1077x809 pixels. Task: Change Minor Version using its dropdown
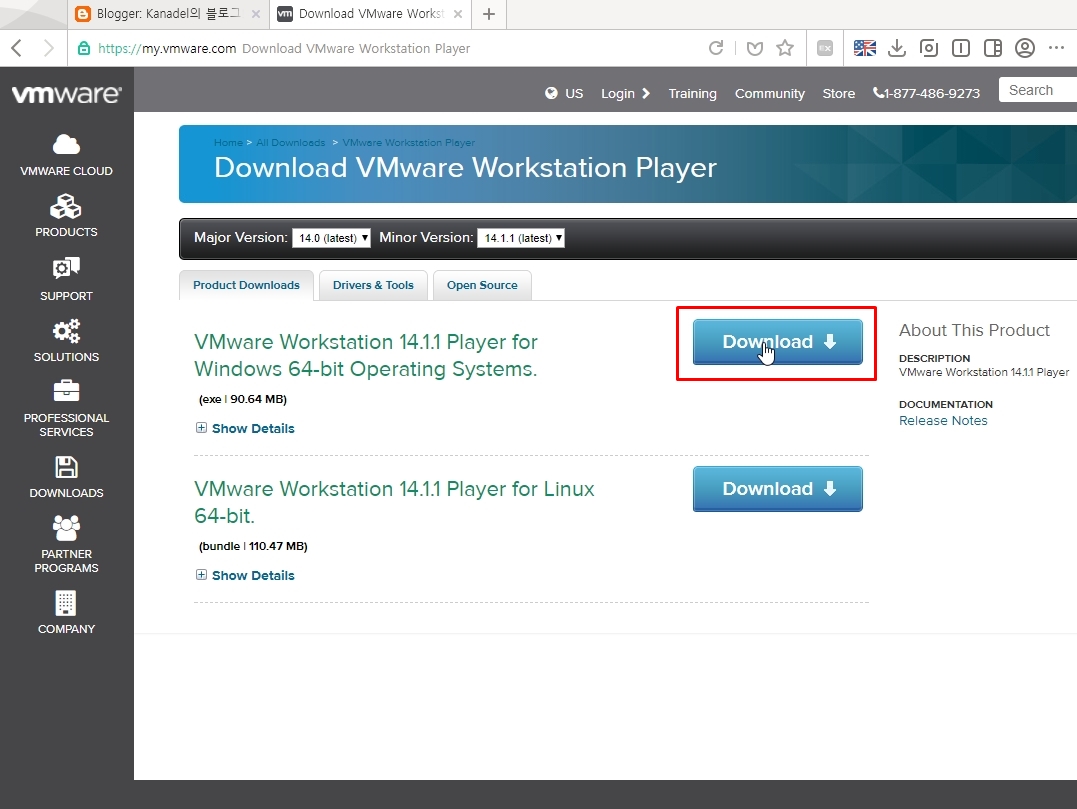(521, 238)
